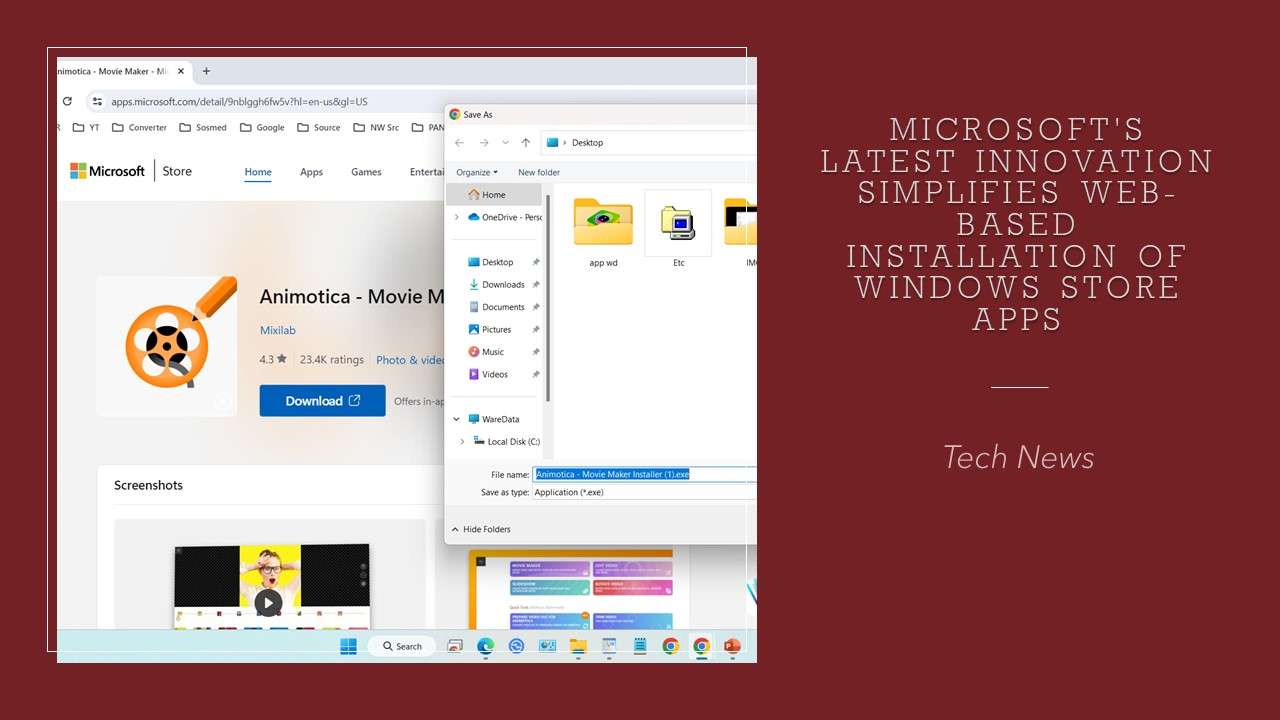The height and width of the screenshot is (720, 1280).
Task: Click the Download button for Animotica
Action: pyautogui.click(x=322, y=400)
